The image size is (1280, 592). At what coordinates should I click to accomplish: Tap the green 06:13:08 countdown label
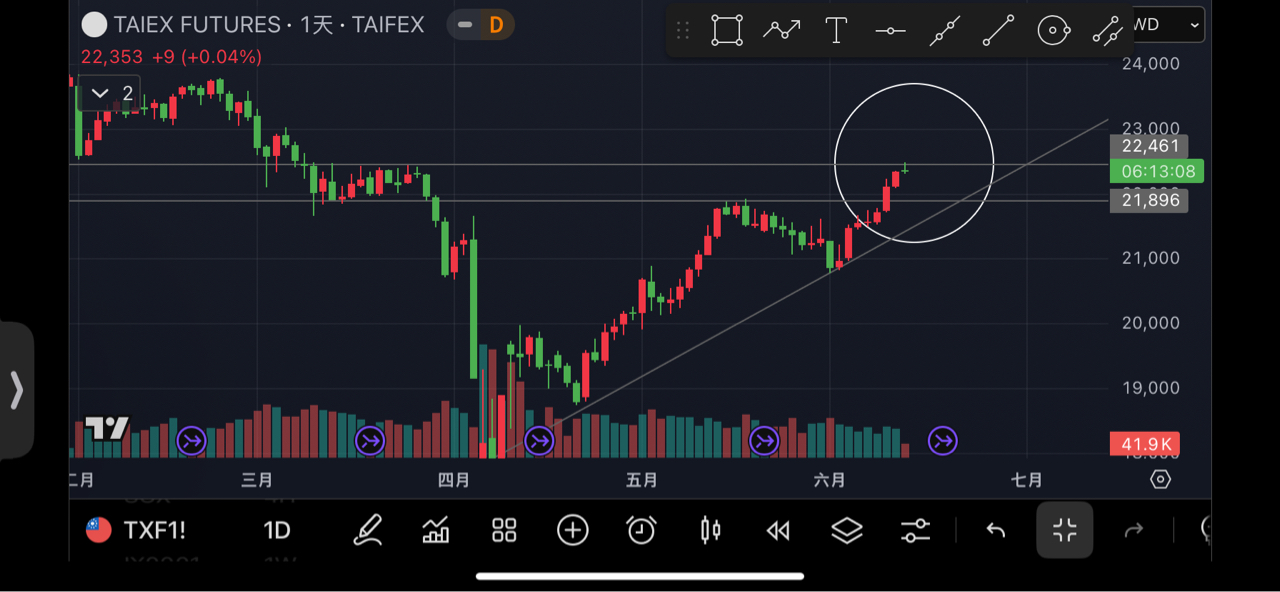pos(1156,171)
